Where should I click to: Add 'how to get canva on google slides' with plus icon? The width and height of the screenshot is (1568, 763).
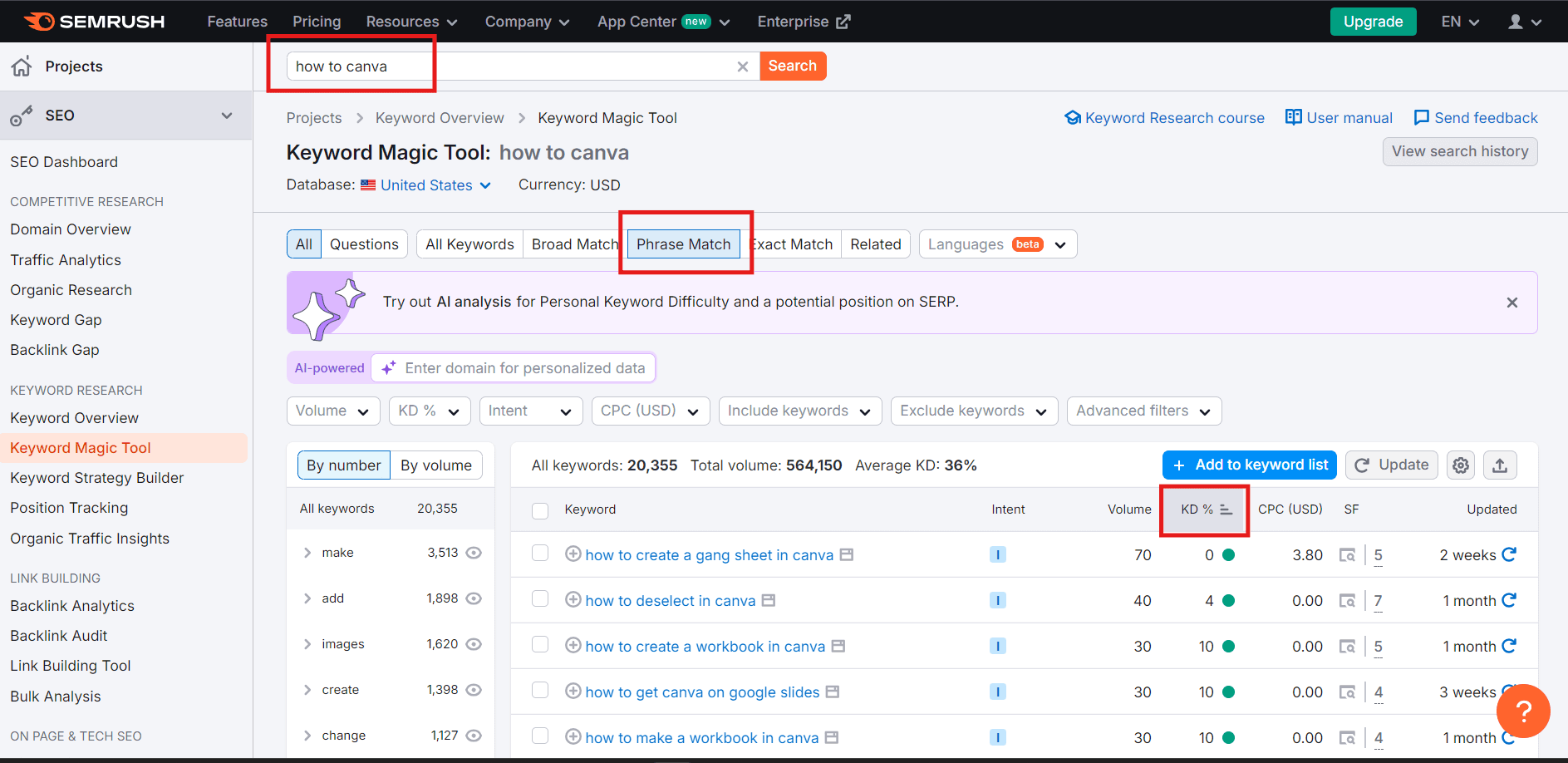click(x=573, y=692)
